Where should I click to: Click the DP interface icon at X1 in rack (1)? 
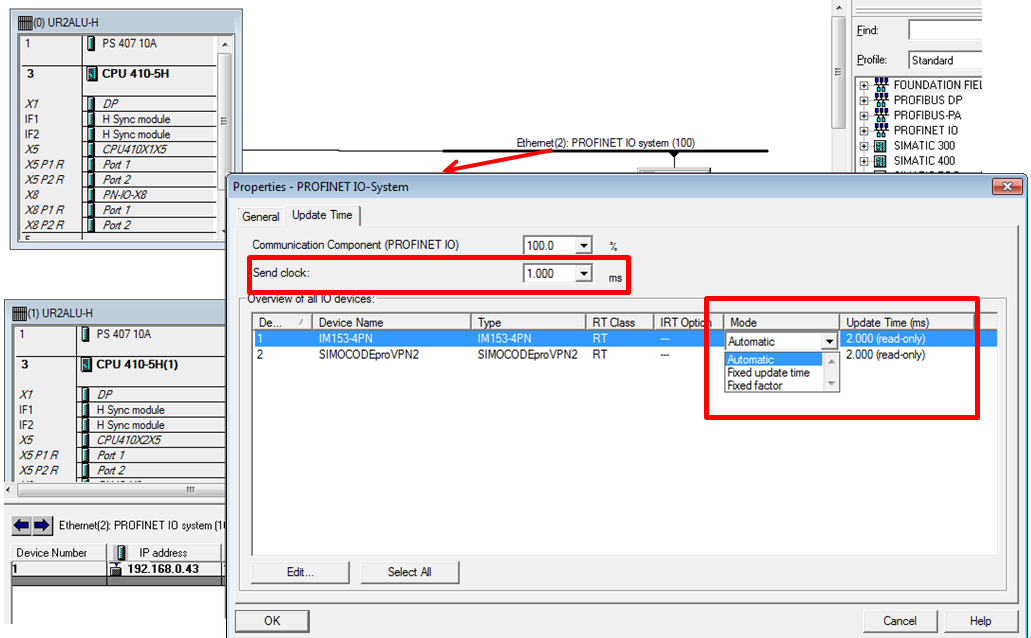tap(85, 395)
